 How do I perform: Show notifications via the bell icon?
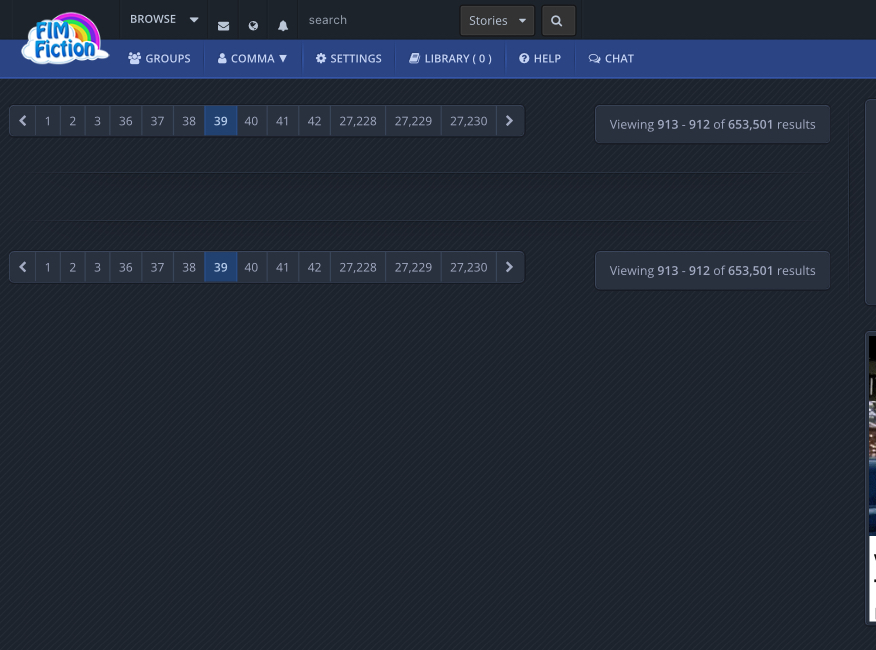click(x=283, y=26)
